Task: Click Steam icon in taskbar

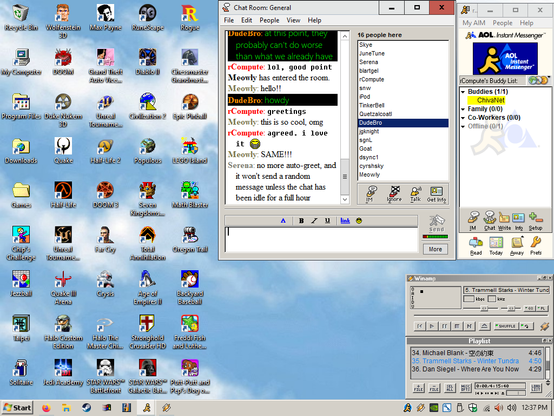Action: pos(86,408)
